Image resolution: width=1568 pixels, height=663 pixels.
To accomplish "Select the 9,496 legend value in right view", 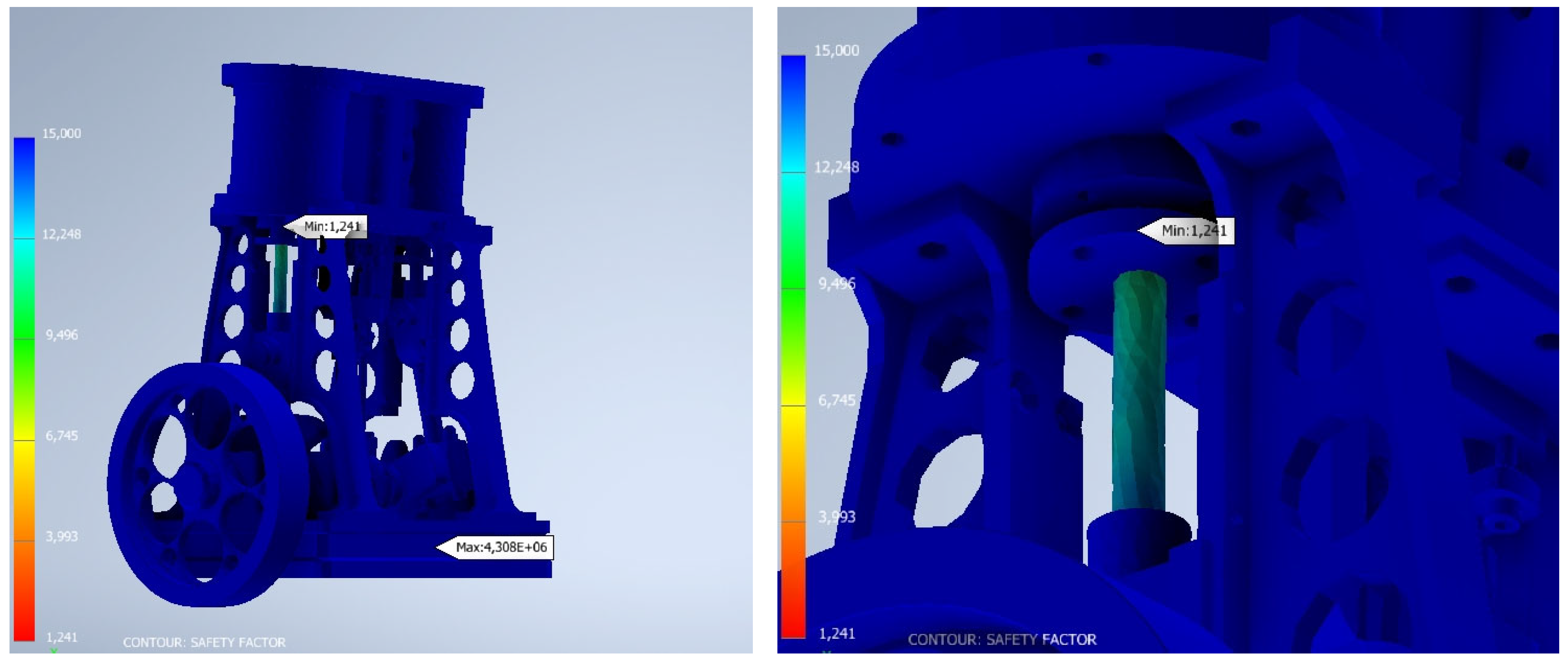I will (x=836, y=284).
